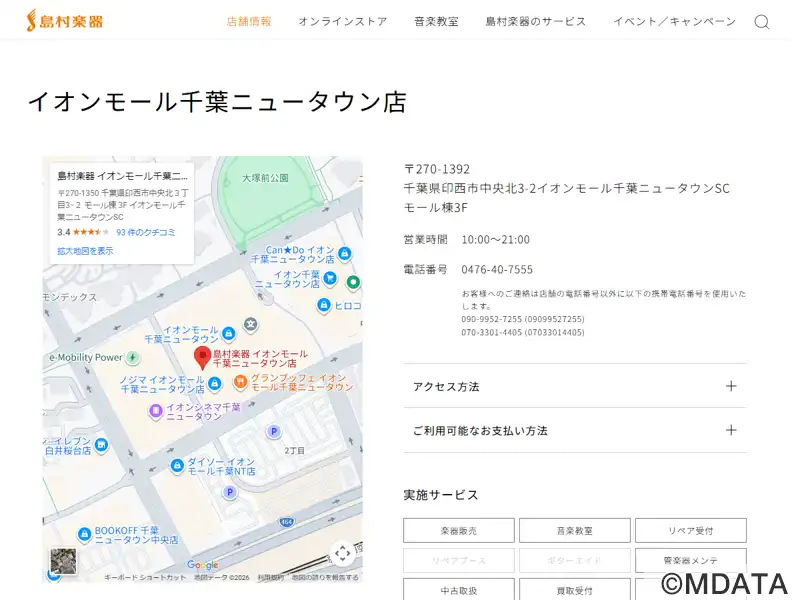The width and height of the screenshot is (800, 600).
Task: Click mobile number 090-9952-7255
Action: point(492,319)
